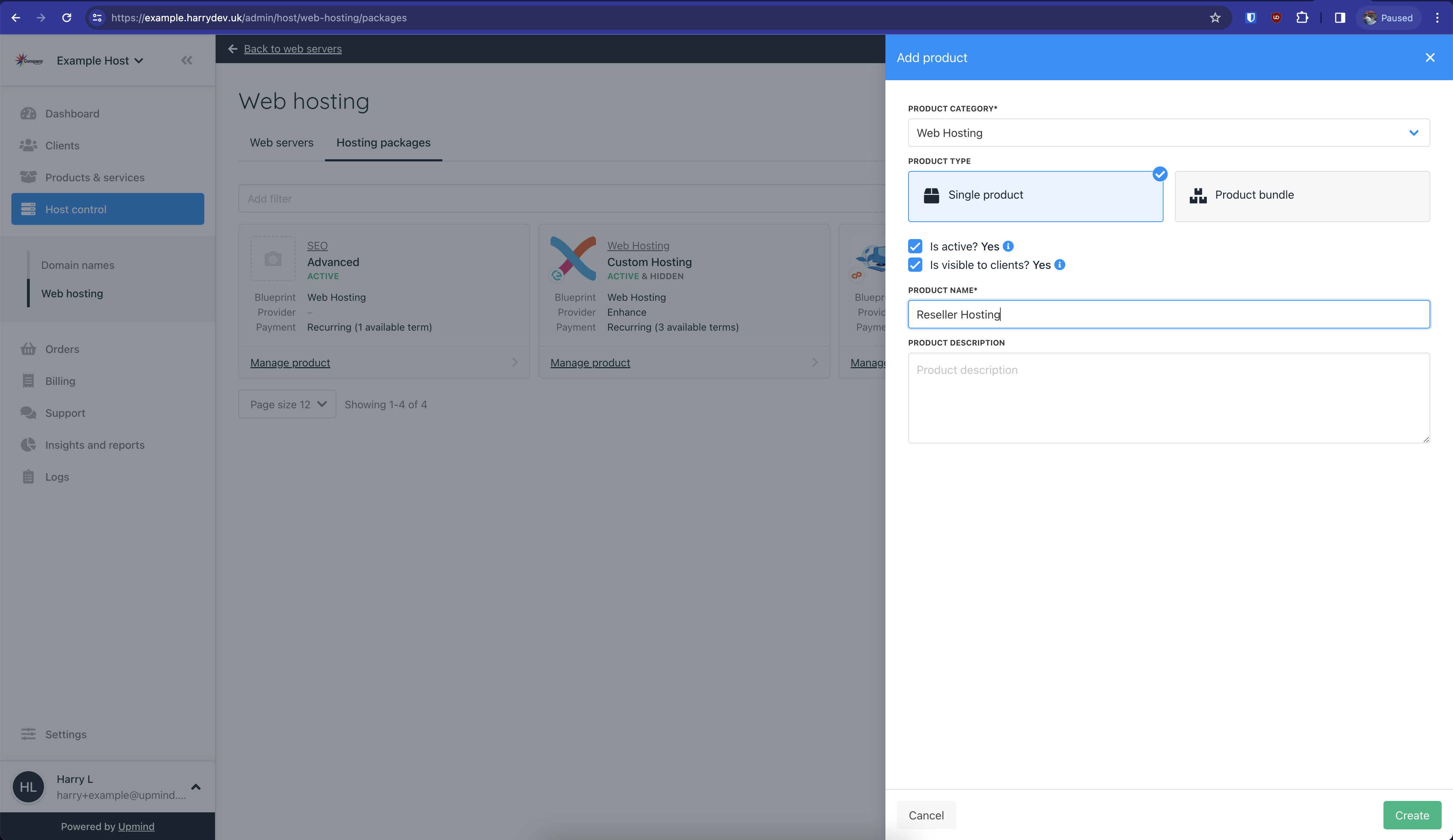Click the Custom Hosting product logo
1453x840 pixels.
573,258
